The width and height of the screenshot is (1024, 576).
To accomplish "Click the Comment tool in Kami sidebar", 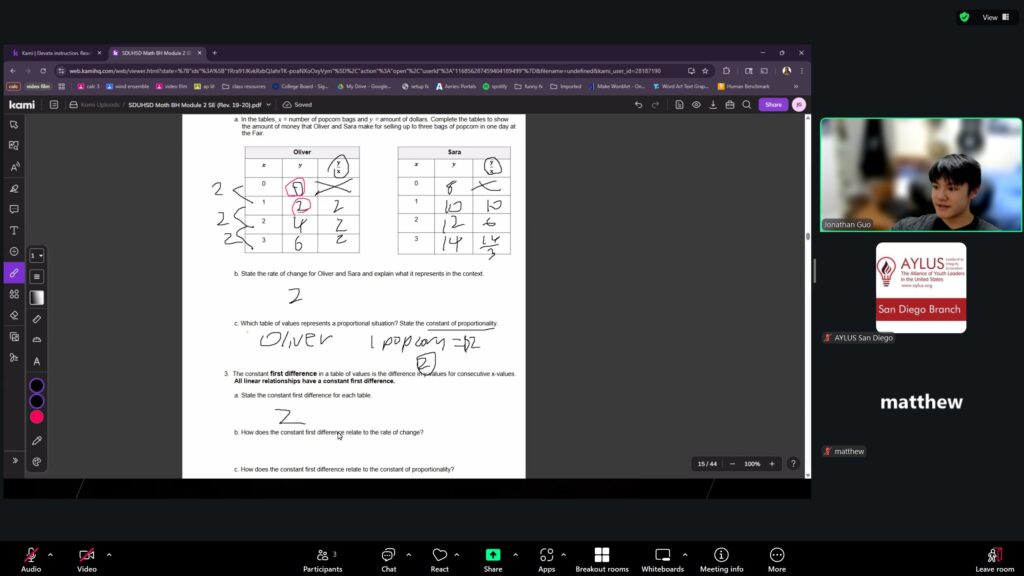I will point(14,209).
